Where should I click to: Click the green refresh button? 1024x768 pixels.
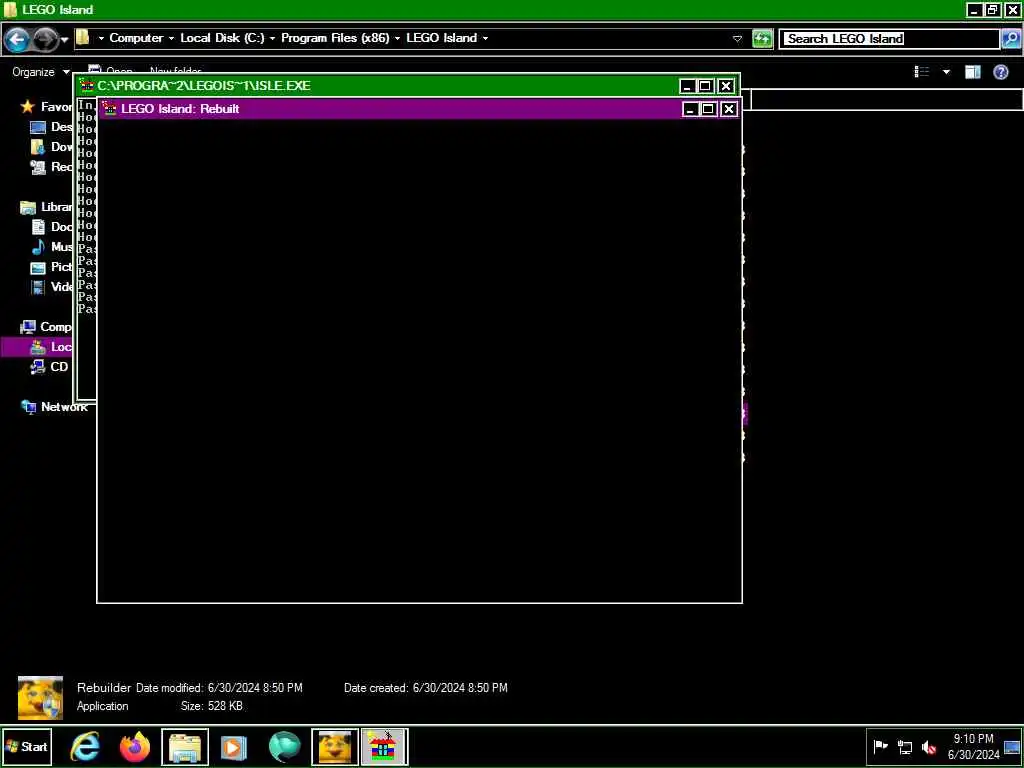click(x=762, y=39)
